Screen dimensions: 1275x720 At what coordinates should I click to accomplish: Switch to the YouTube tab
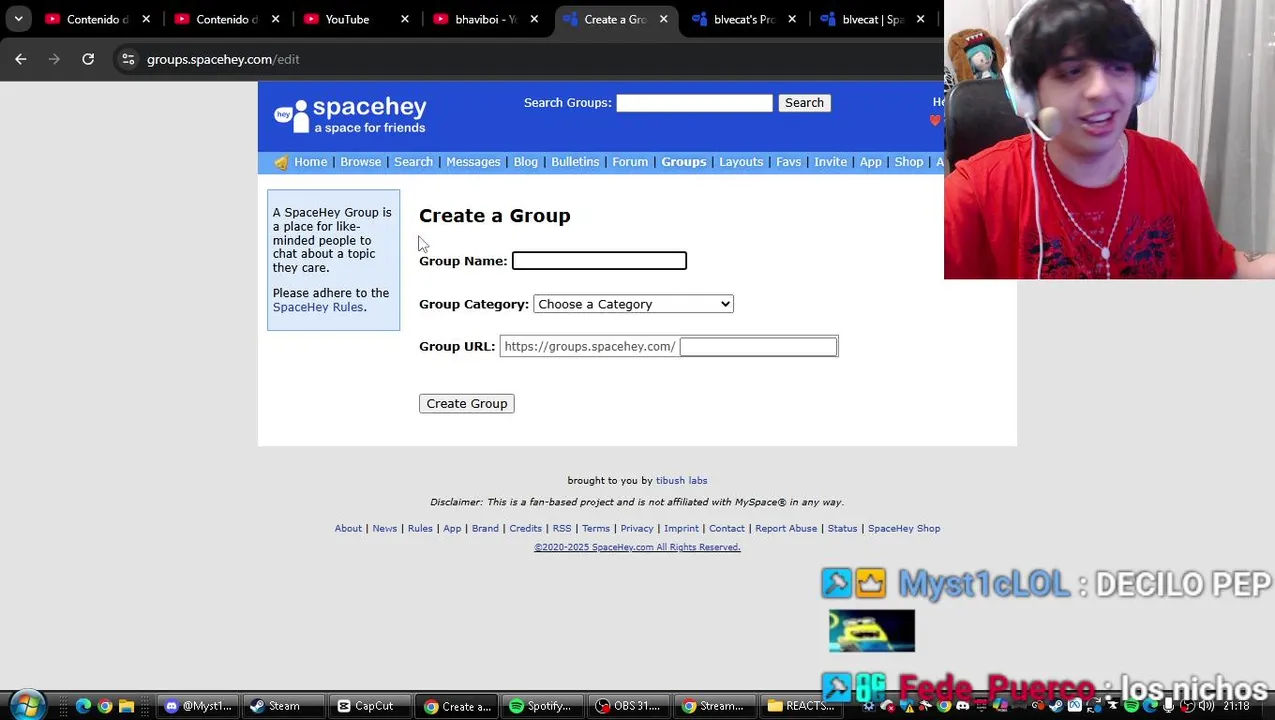(x=347, y=19)
